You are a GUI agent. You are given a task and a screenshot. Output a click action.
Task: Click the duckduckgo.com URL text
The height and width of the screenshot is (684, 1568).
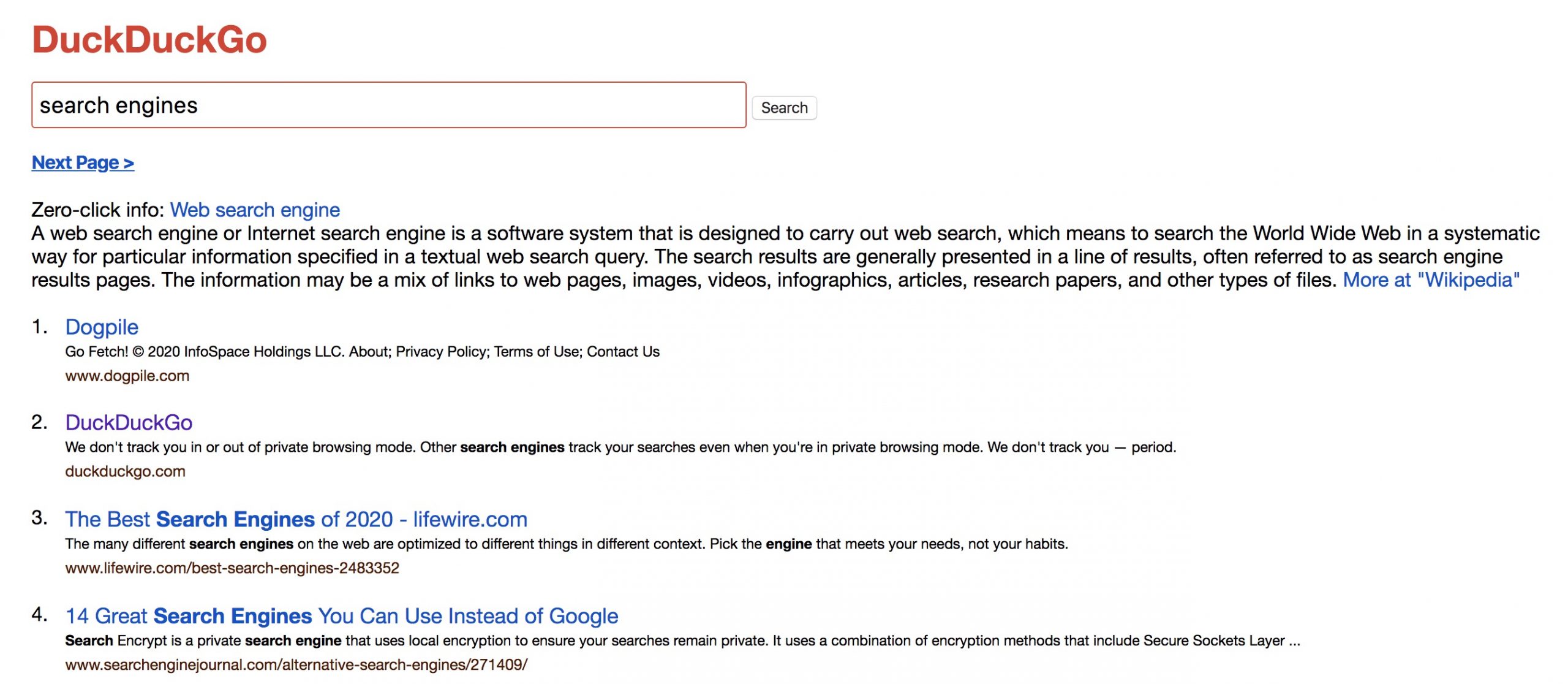click(125, 471)
